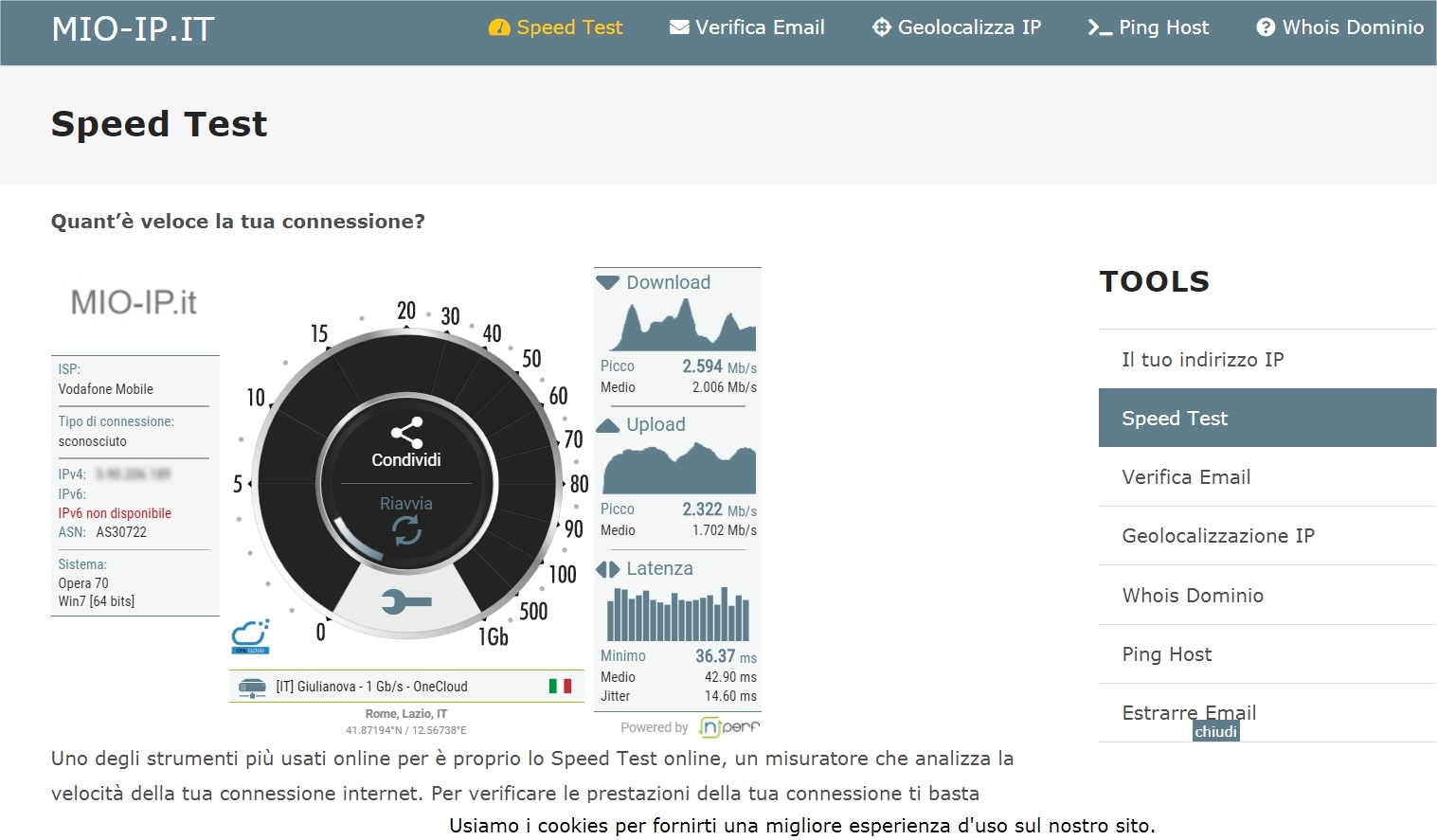Select Speed Test in the Tools sidebar
Image resolution: width=1437 pixels, height=840 pixels.
1267,418
